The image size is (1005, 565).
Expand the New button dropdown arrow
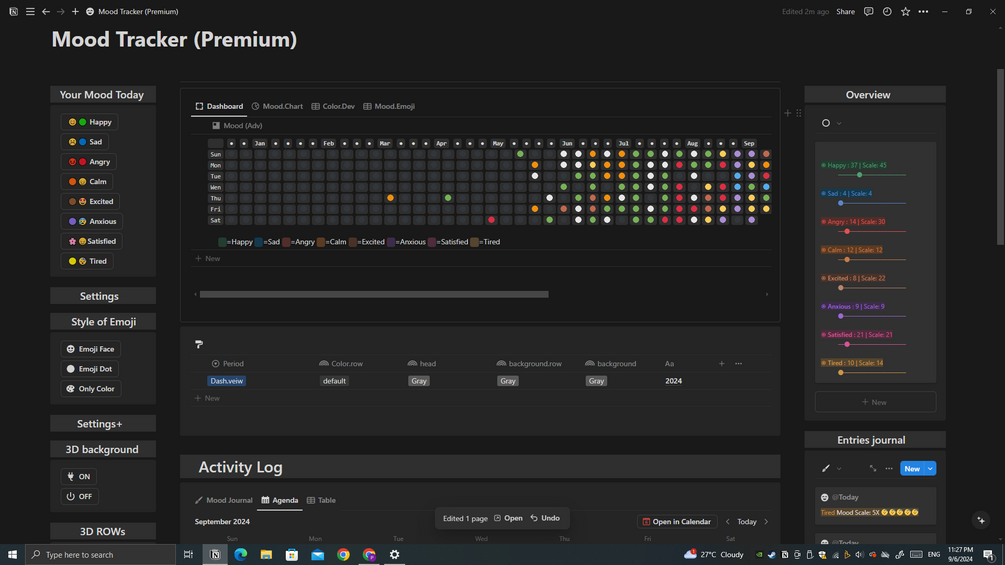(930, 469)
